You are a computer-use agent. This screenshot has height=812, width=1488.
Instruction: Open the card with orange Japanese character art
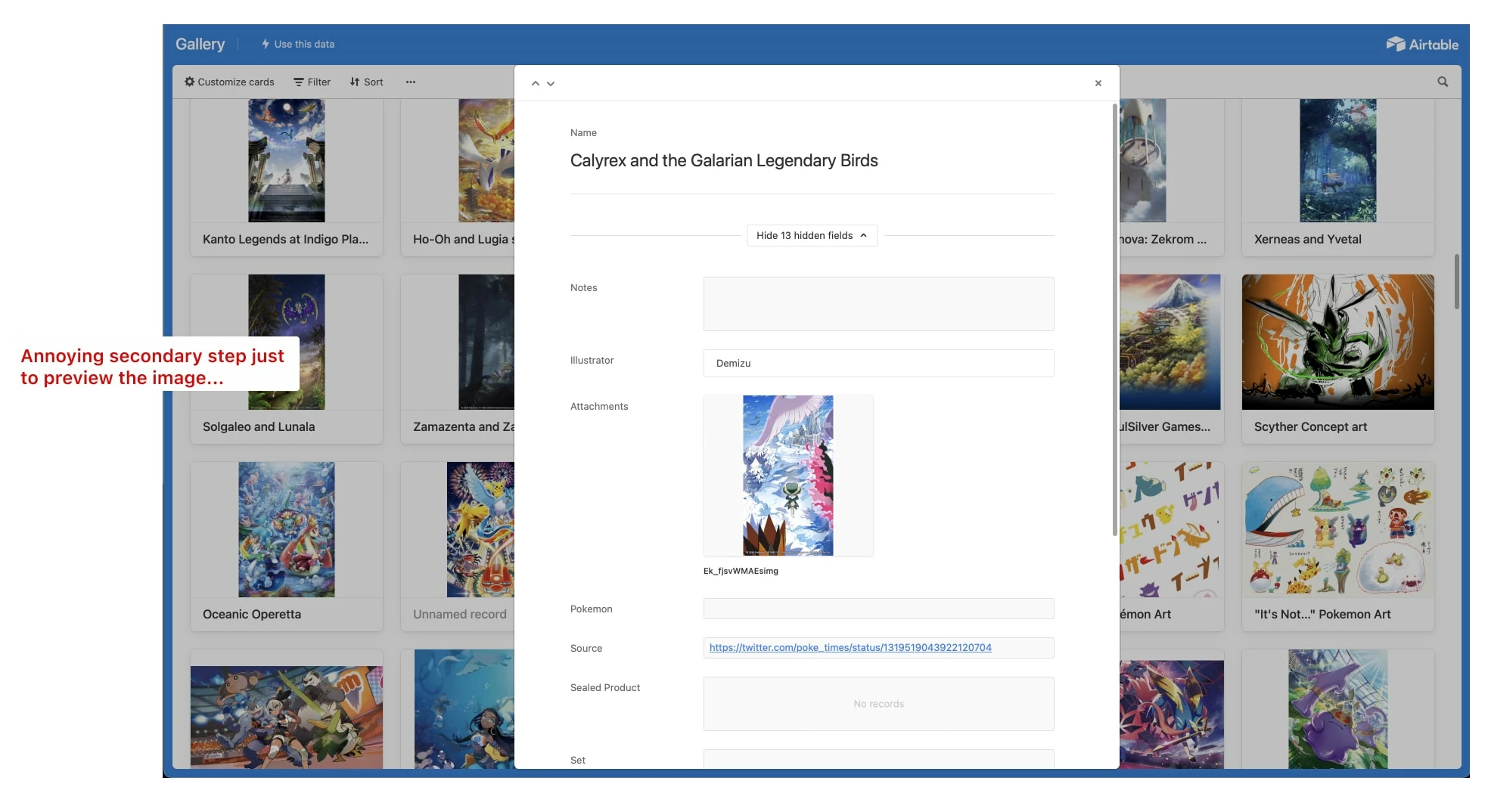pyautogui.click(x=1171, y=546)
